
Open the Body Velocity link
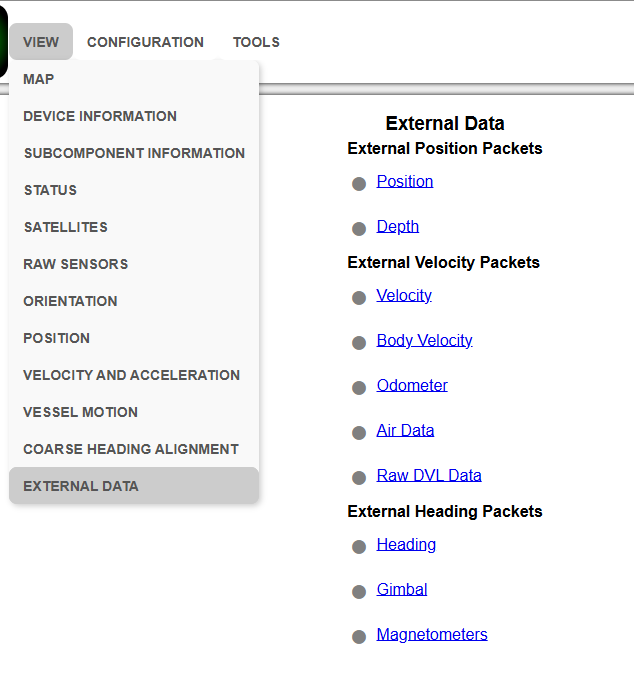click(x=424, y=340)
